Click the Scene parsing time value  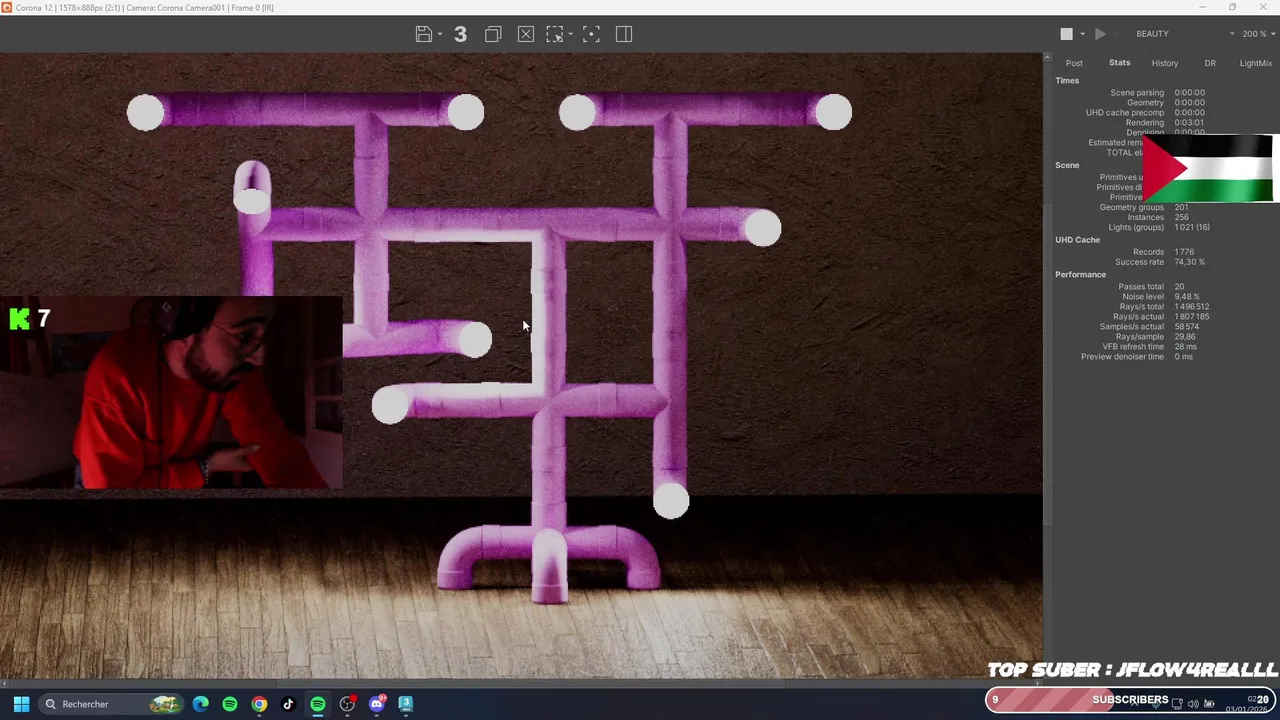(1189, 93)
